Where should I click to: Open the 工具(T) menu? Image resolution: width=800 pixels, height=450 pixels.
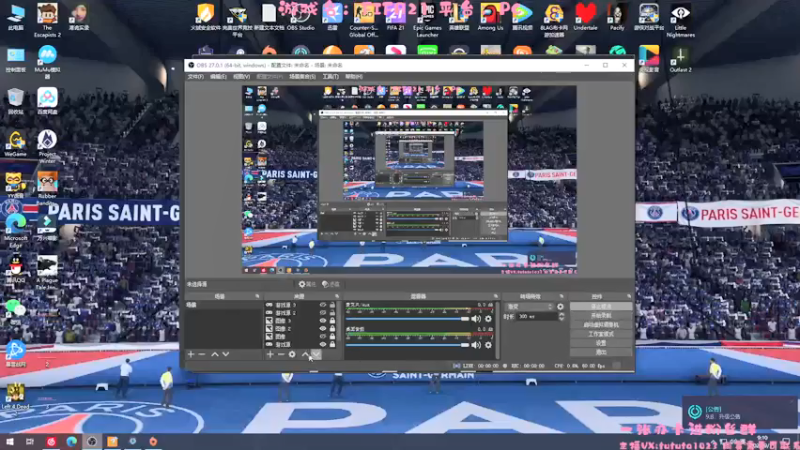click(330, 77)
